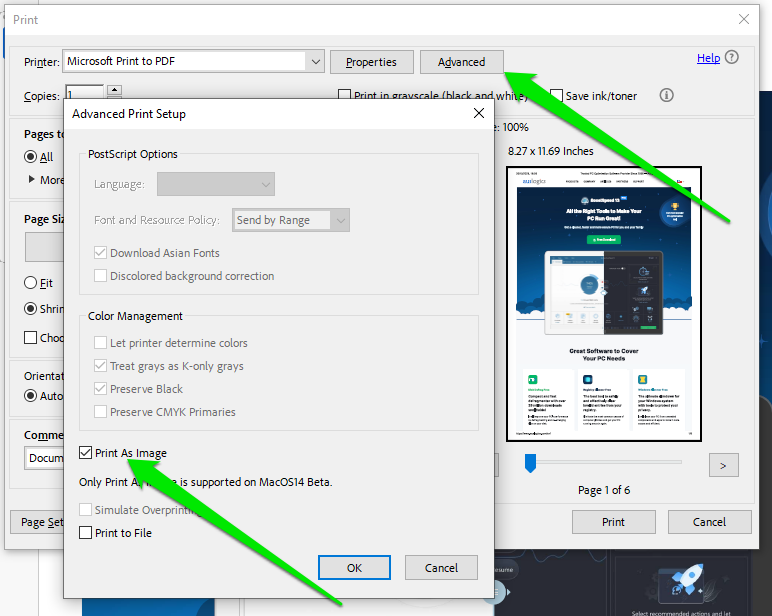Cancel the Print dialog

(x=709, y=522)
